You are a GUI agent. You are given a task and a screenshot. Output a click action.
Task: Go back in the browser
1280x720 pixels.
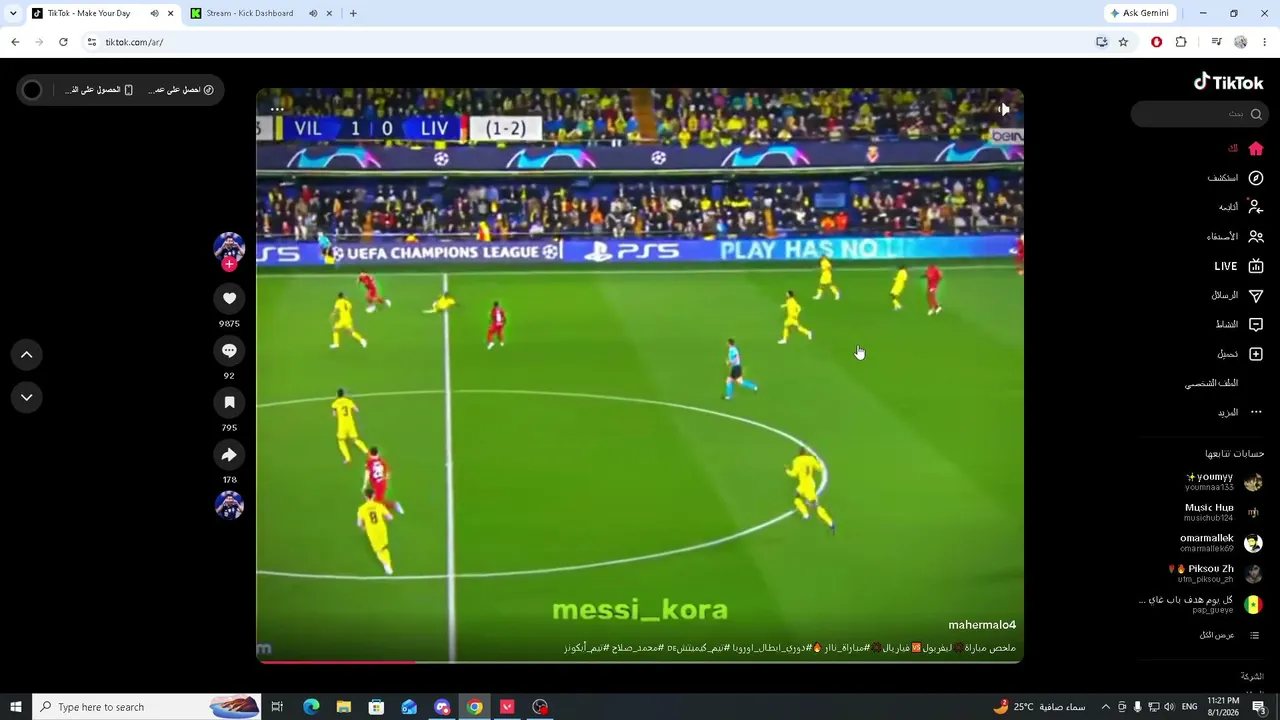click(15, 42)
